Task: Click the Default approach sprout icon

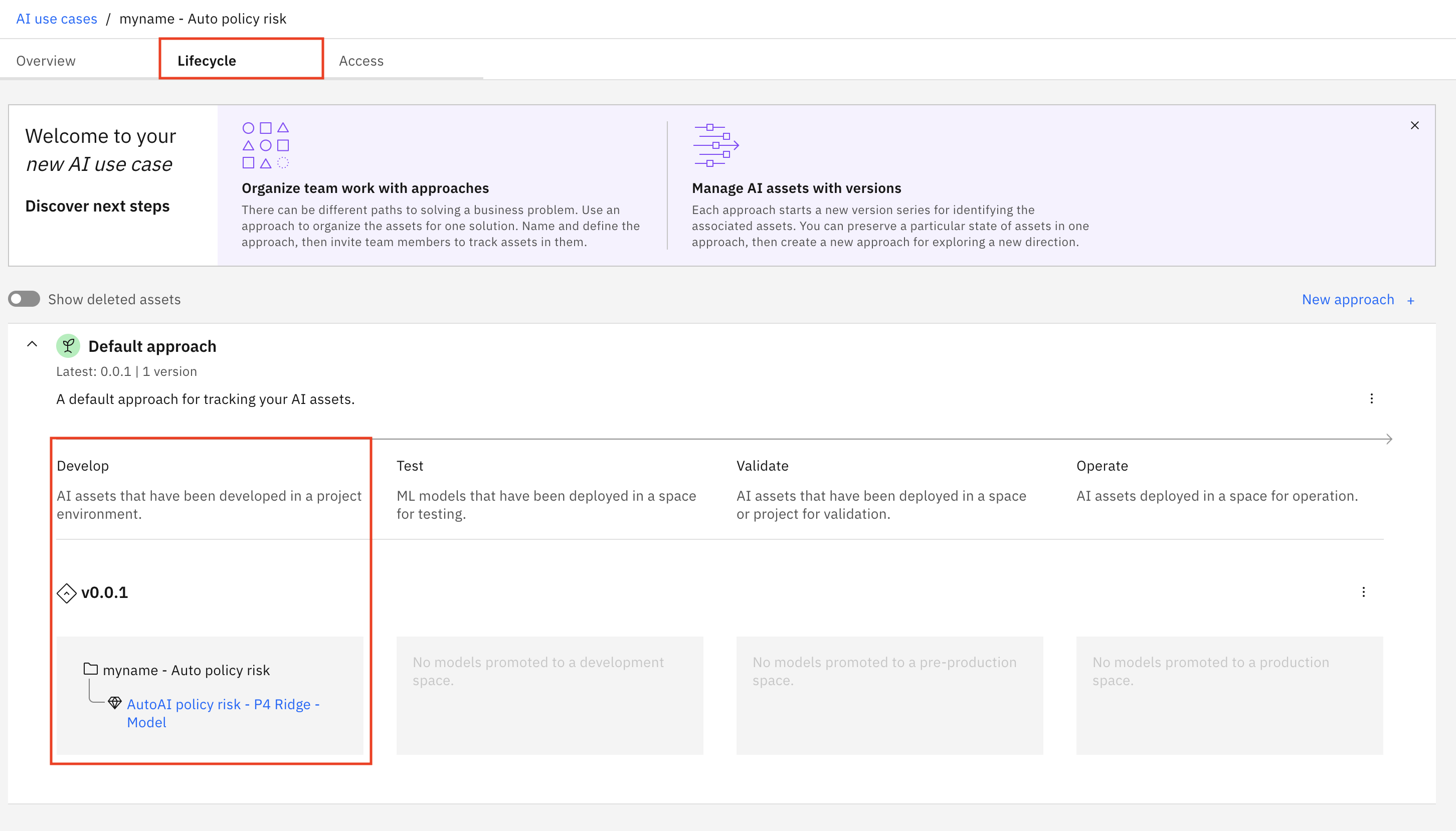Action: click(x=68, y=346)
